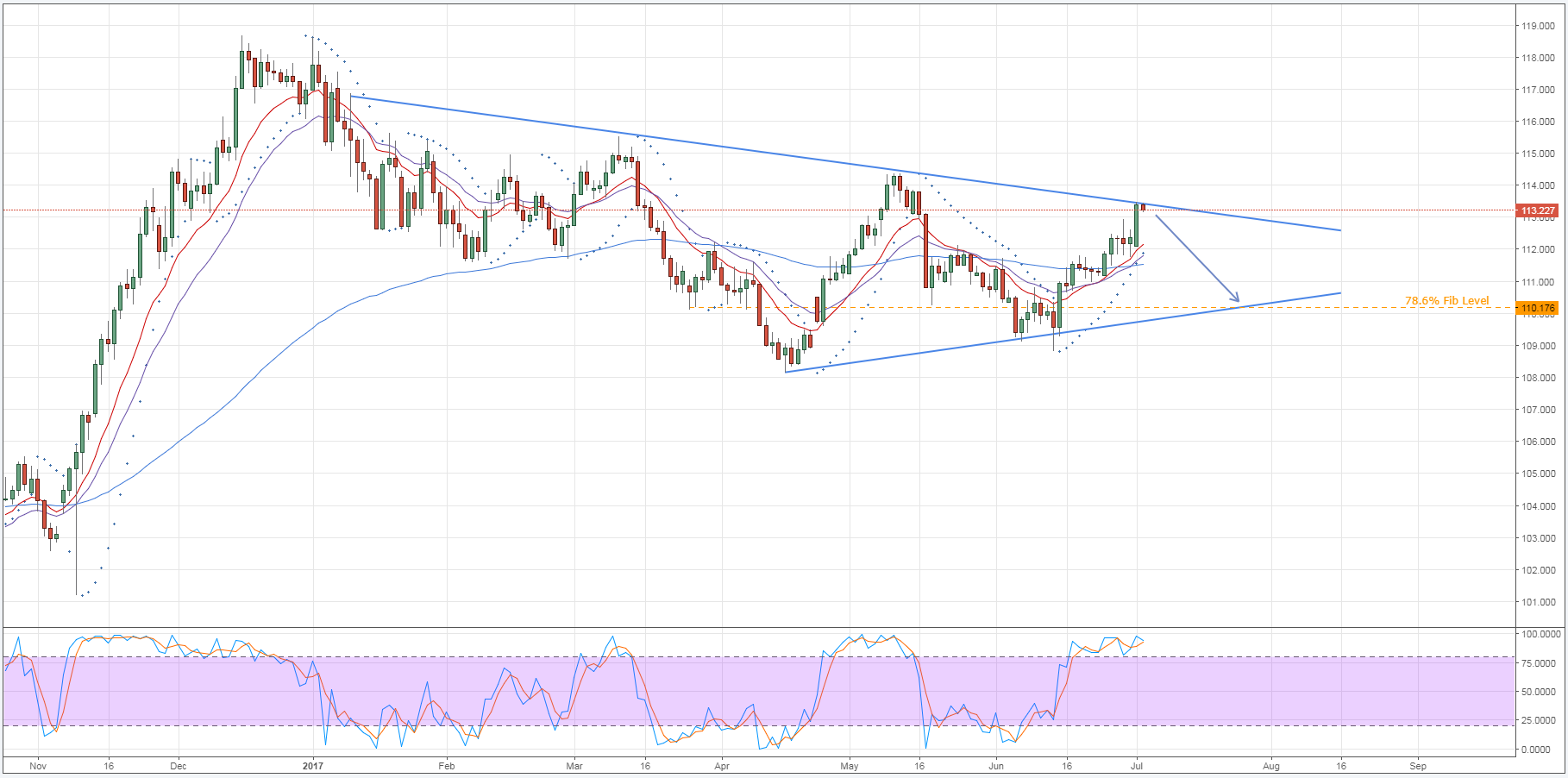Click the Mar date label

(x=574, y=765)
